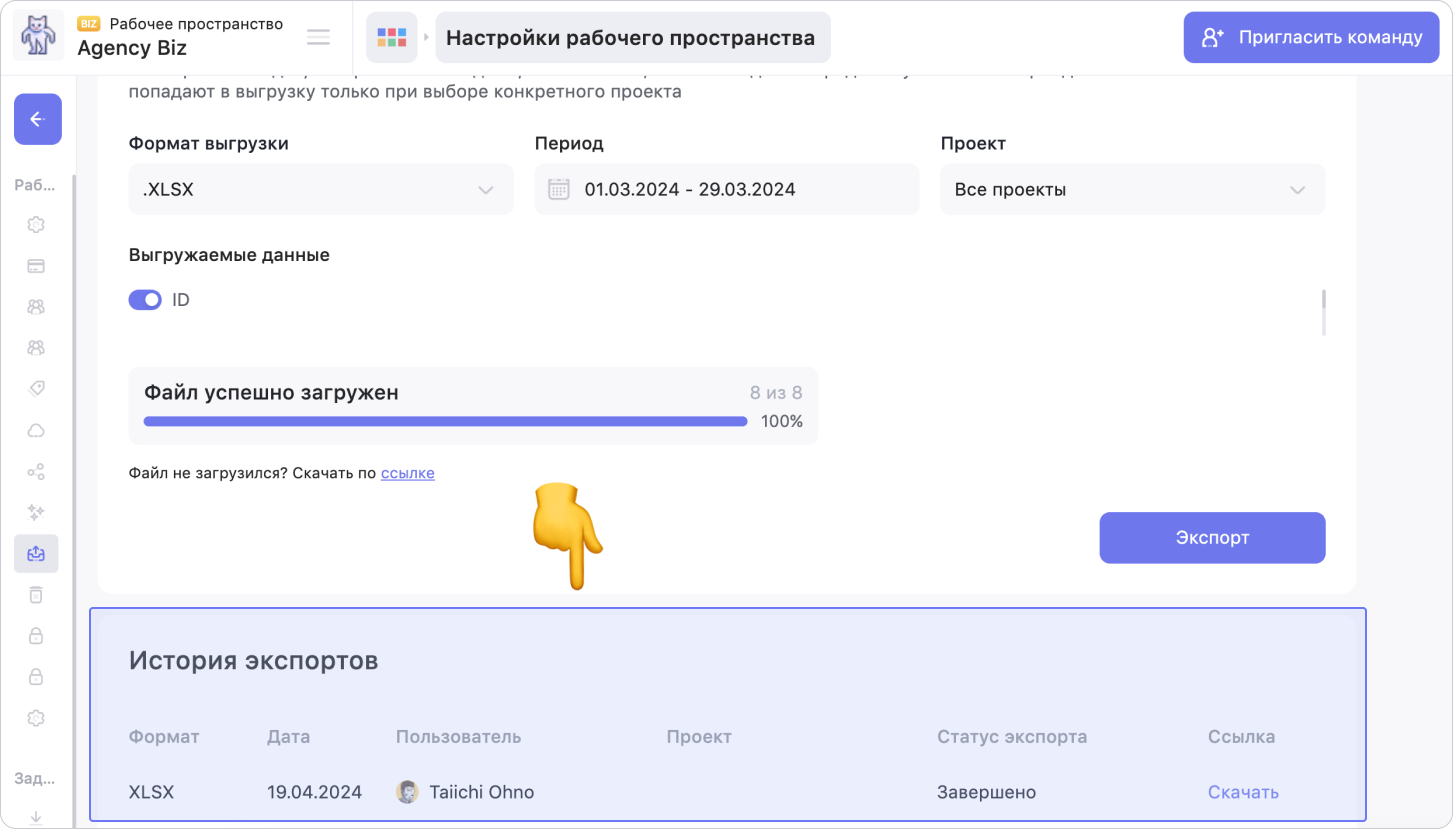The image size is (1453, 829).
Task: Click the sparkles icon in sidebar
Action: coord(36,512)
